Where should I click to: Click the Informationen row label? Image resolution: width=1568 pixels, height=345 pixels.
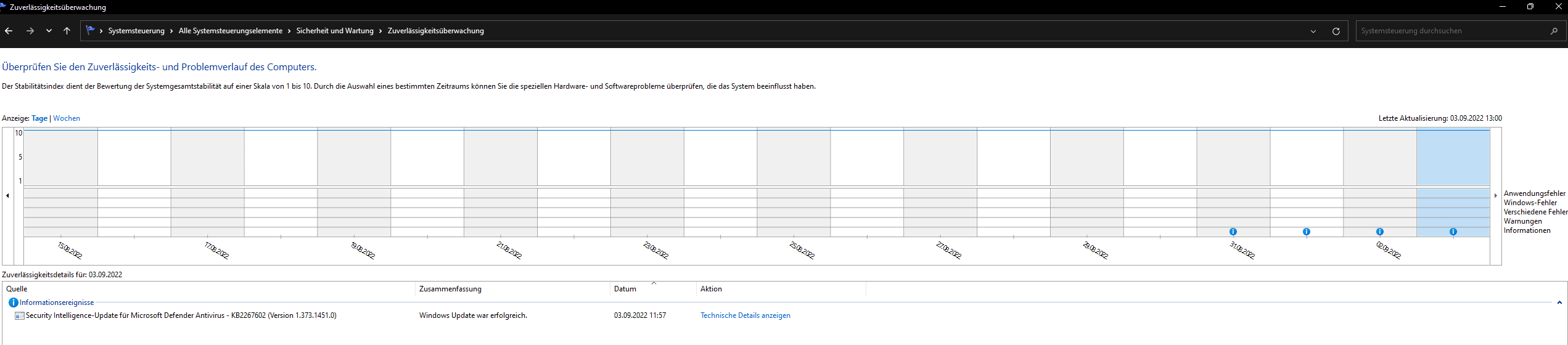[1527, 230]
